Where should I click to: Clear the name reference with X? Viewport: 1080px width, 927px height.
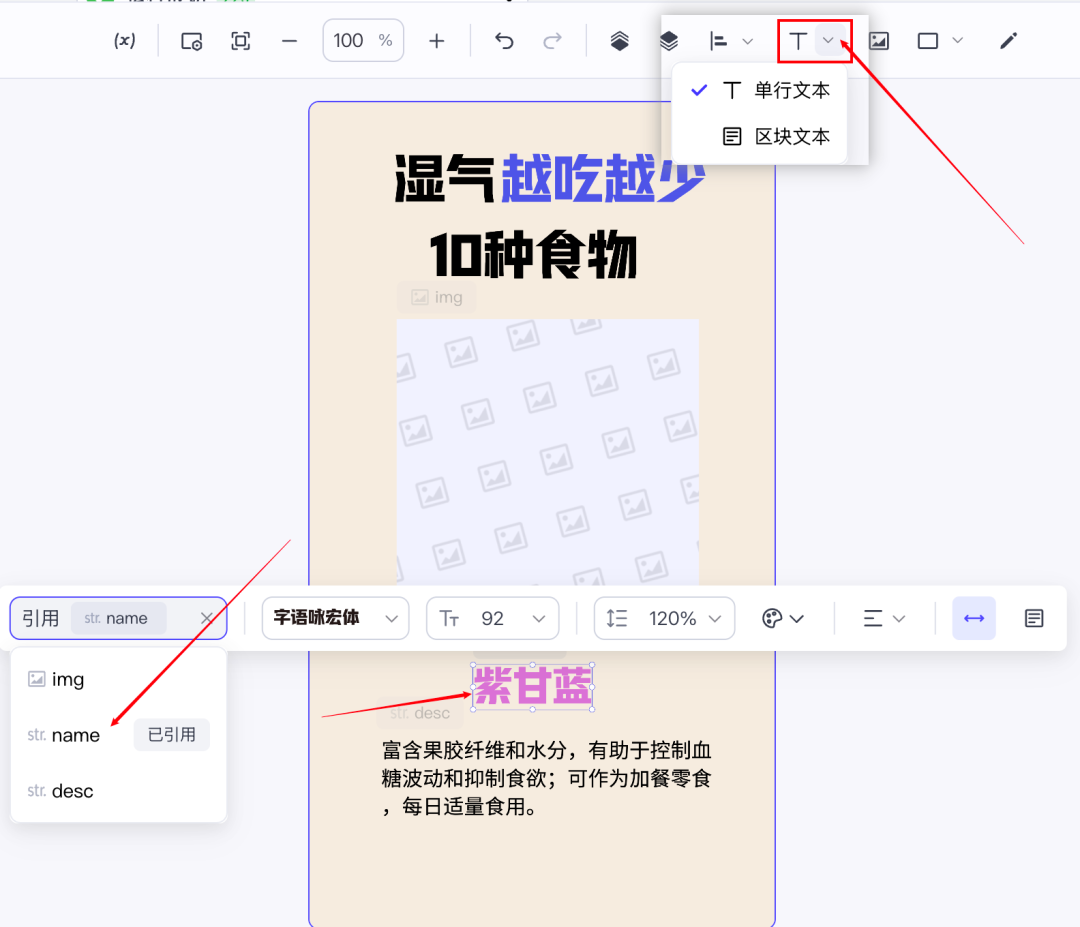coord(207,619)
